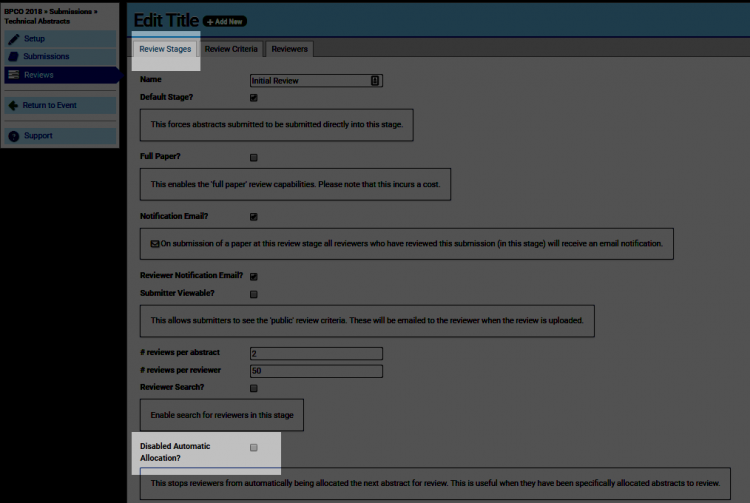
Task: Click the back arrow icon for Return to Event
Action: coord(13,105)
